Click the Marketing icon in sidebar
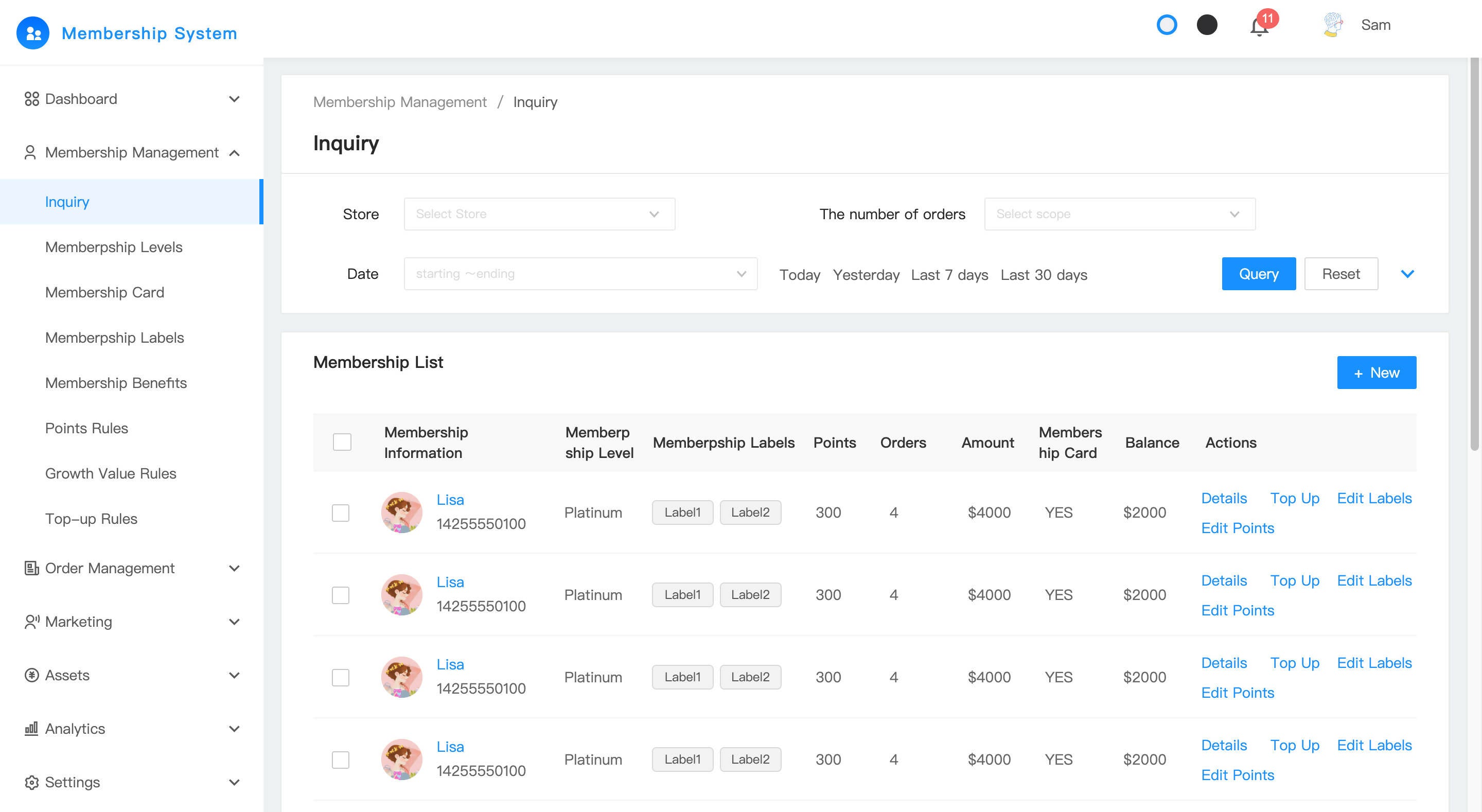 tap(31, 622)
